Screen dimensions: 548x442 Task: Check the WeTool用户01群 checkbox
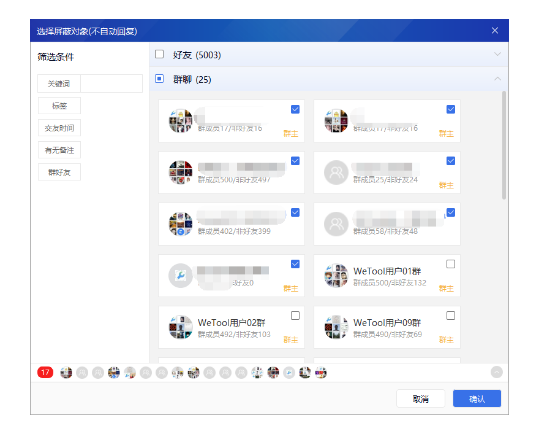coord(450,264)
